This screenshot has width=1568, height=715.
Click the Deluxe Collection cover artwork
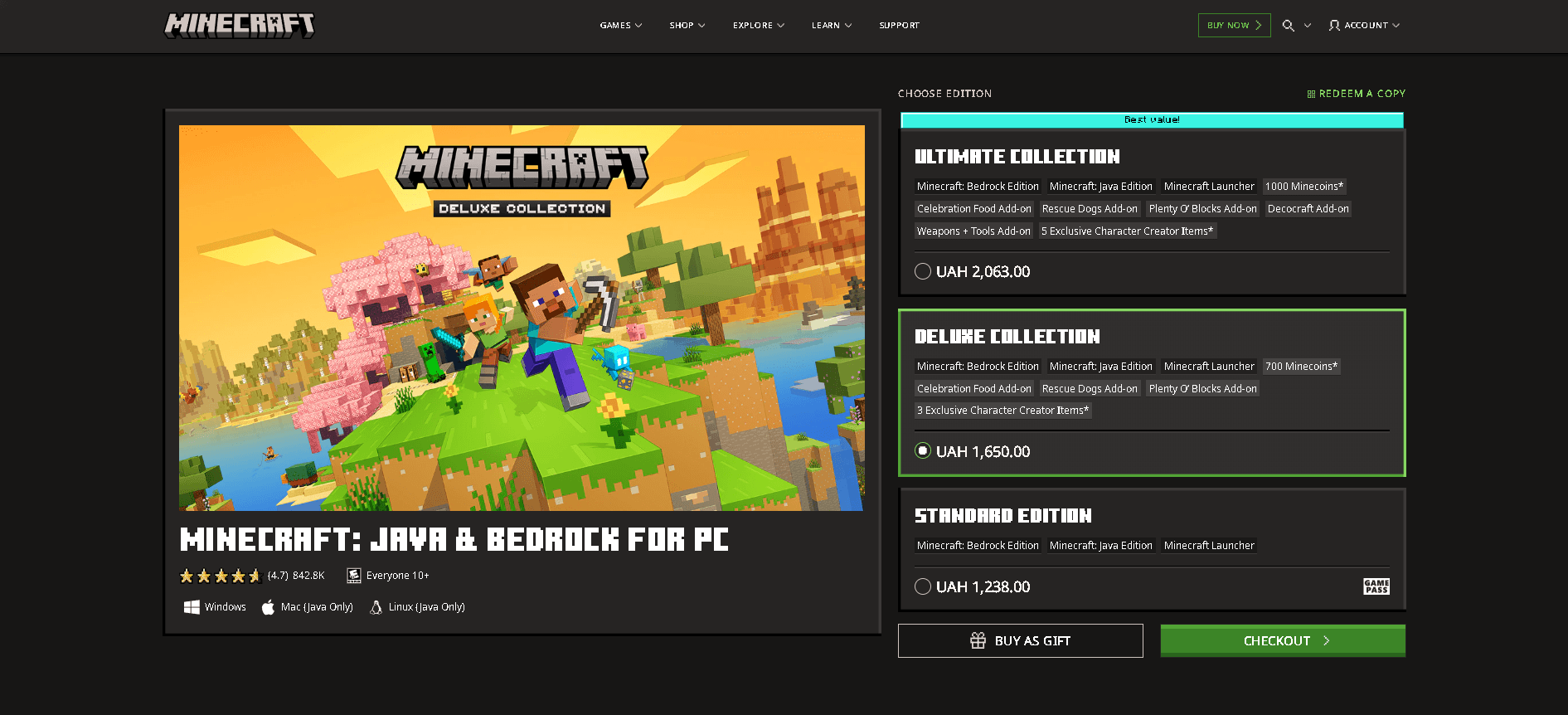pyautogui.click(x=522, y=318)
